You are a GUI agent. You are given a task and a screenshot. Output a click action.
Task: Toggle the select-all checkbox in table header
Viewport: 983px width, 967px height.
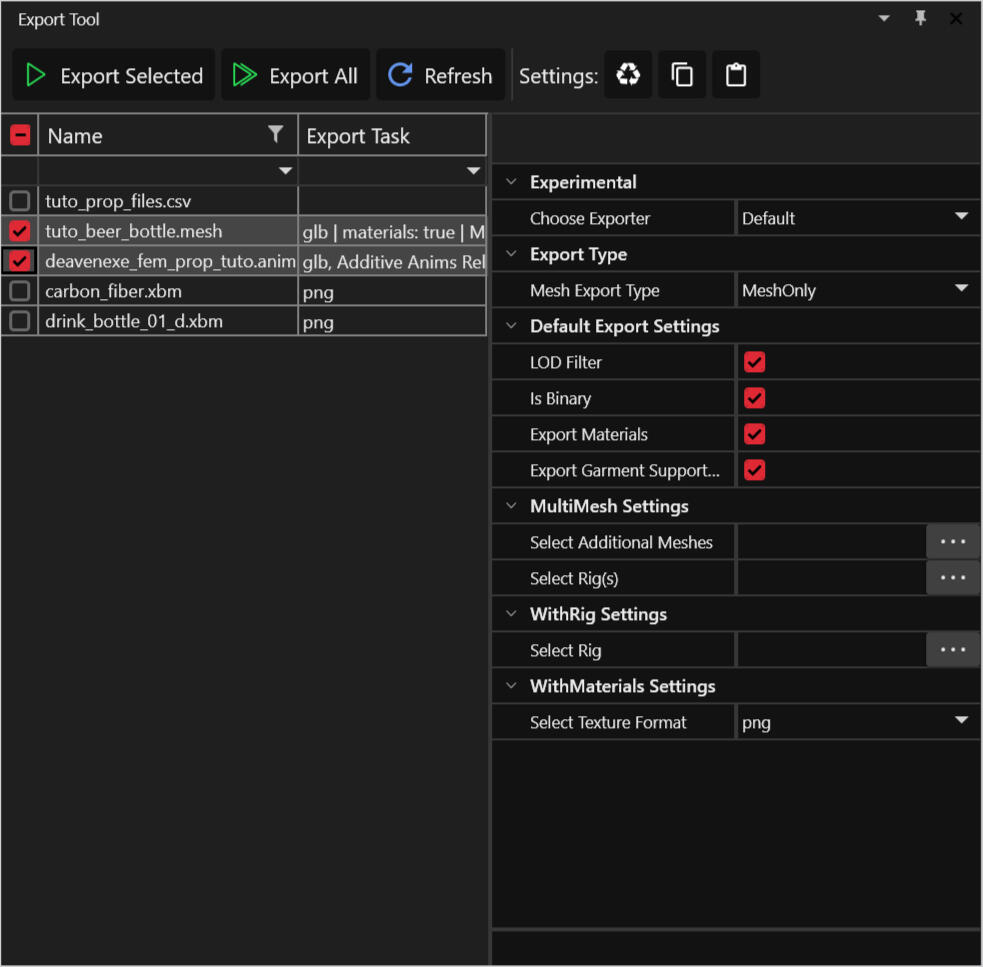click(20, 135)
